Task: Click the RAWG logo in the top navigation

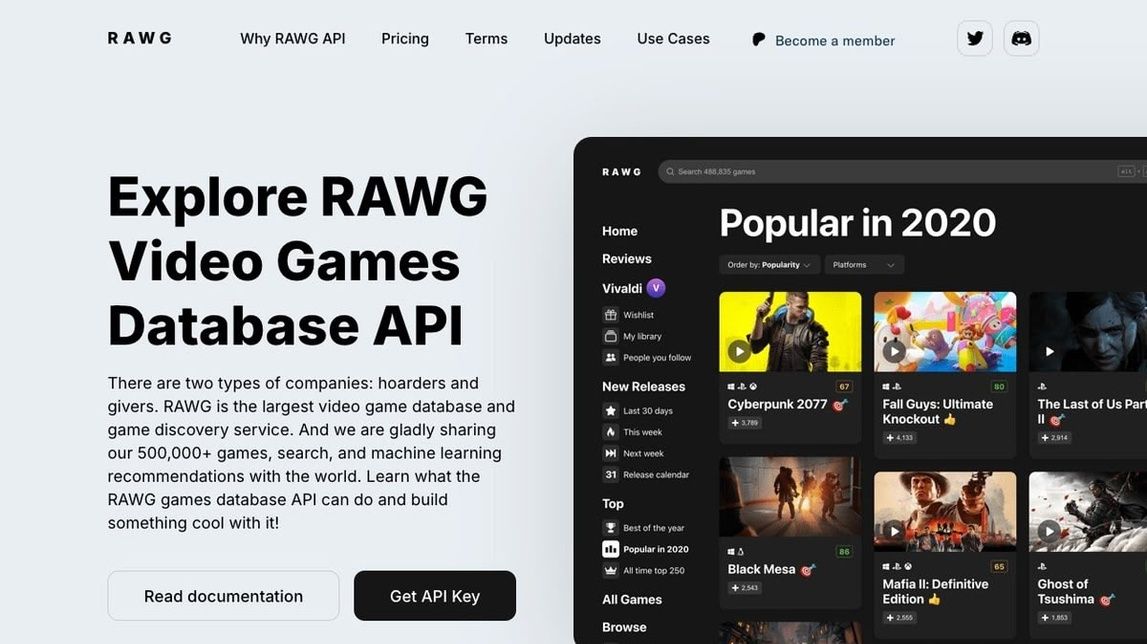Action: [x=140, y=38]
